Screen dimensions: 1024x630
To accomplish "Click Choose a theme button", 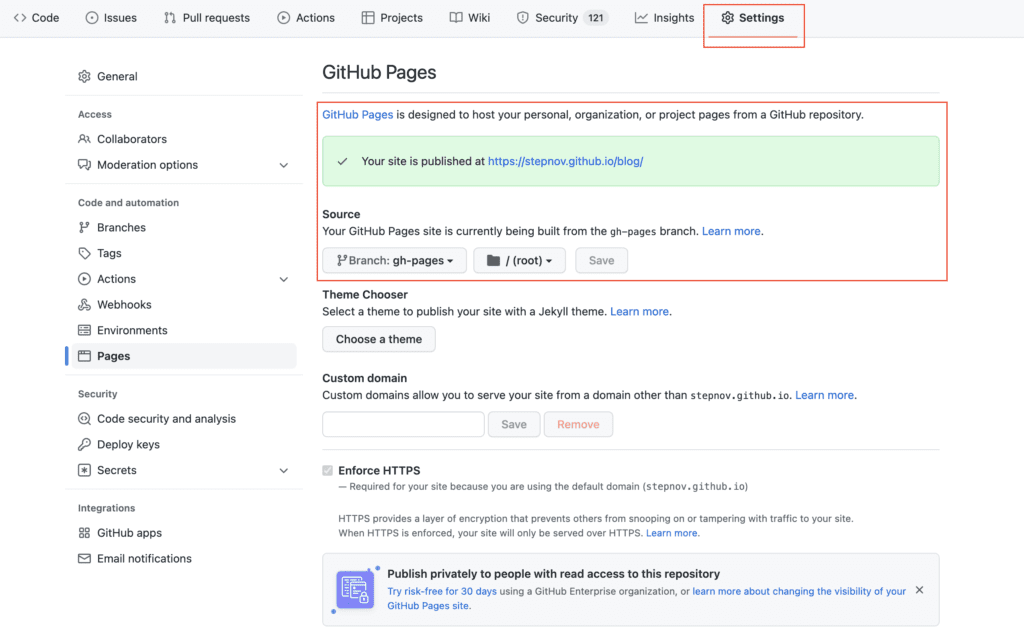I will 379,339.
